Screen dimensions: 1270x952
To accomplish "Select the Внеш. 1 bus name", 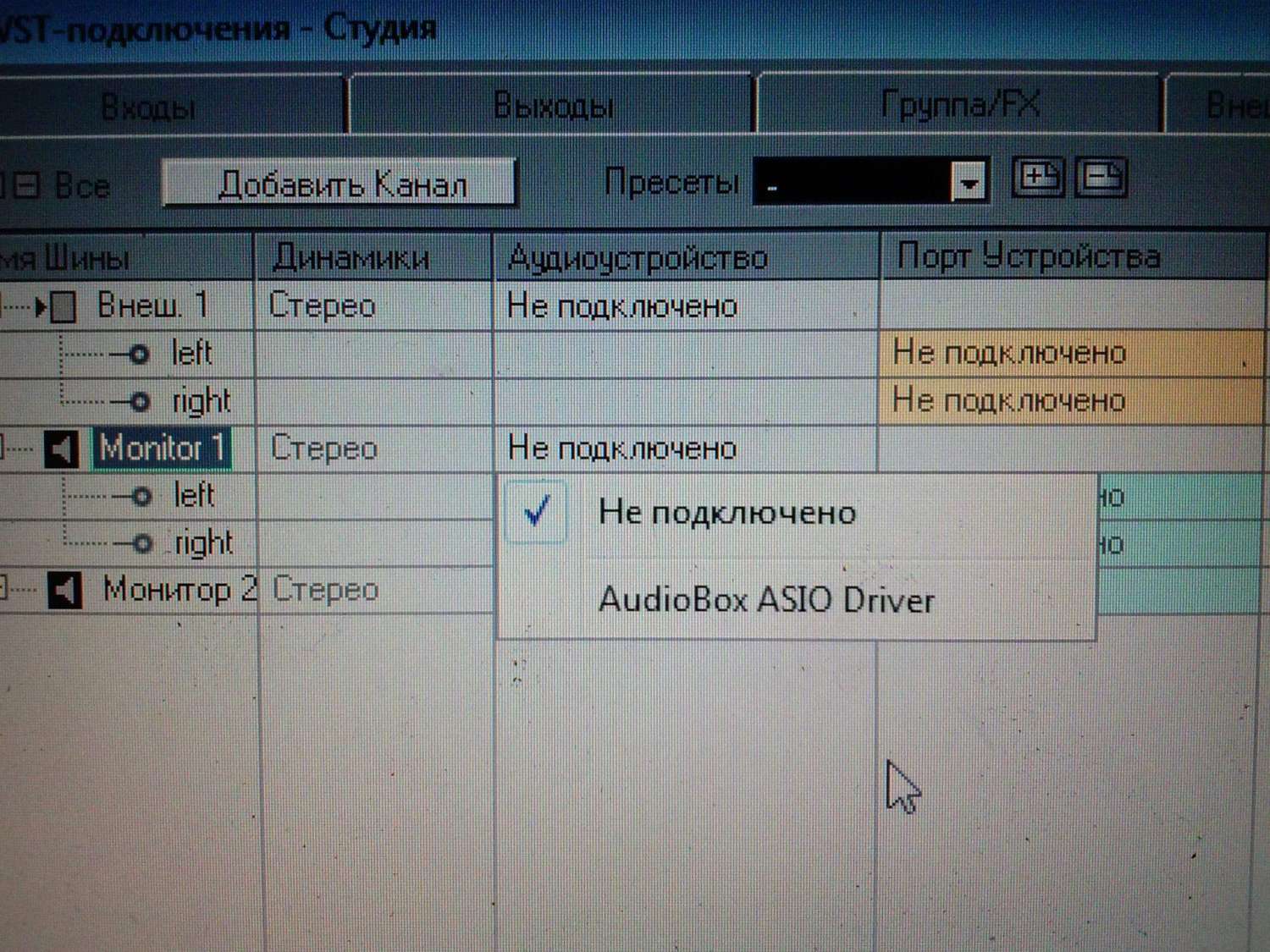I will tap(152, 305).
